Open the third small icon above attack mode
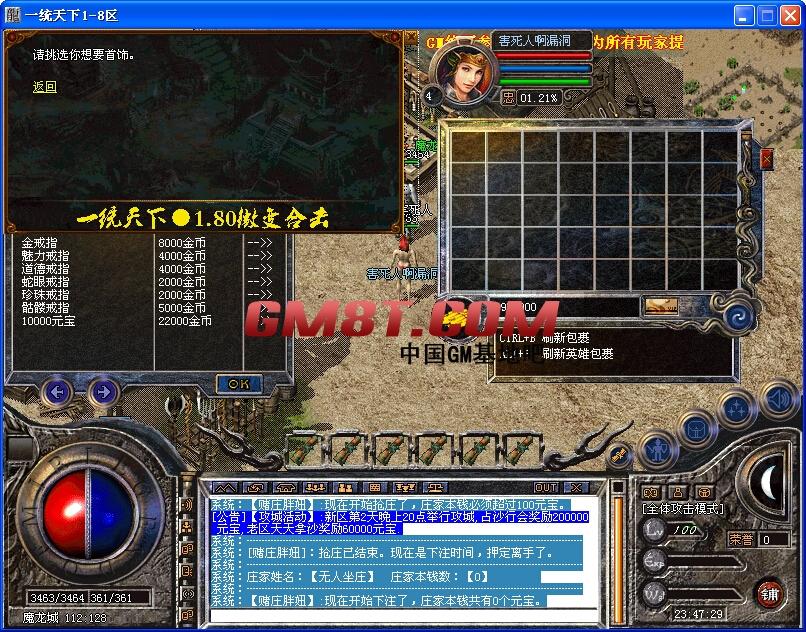Image resolution: width=806 pixels, height=632 pixels. click(x=705, y=493)
